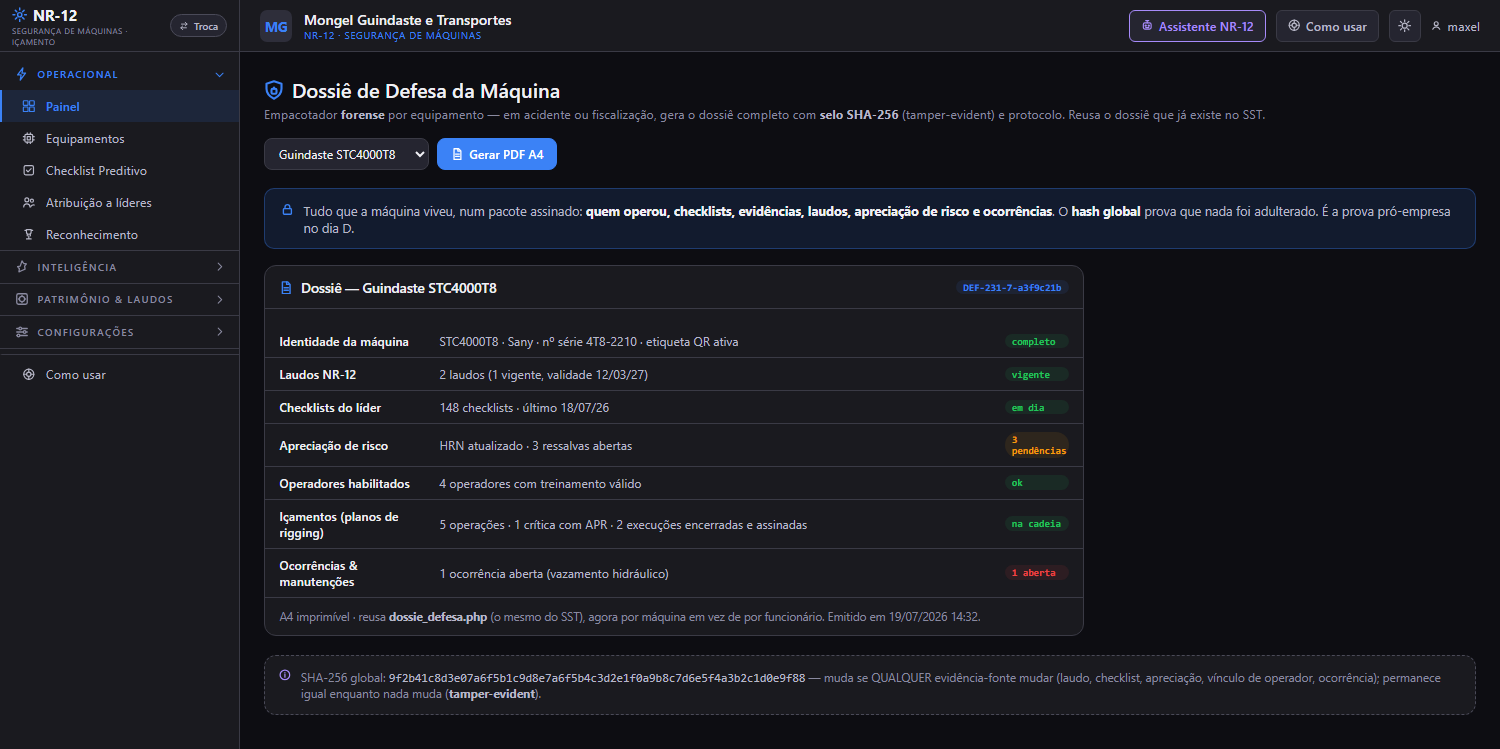The width and height of the screenshot is (1500, 749).
Task: Click the Configurações sliders icon
Action: pos(22,332)
